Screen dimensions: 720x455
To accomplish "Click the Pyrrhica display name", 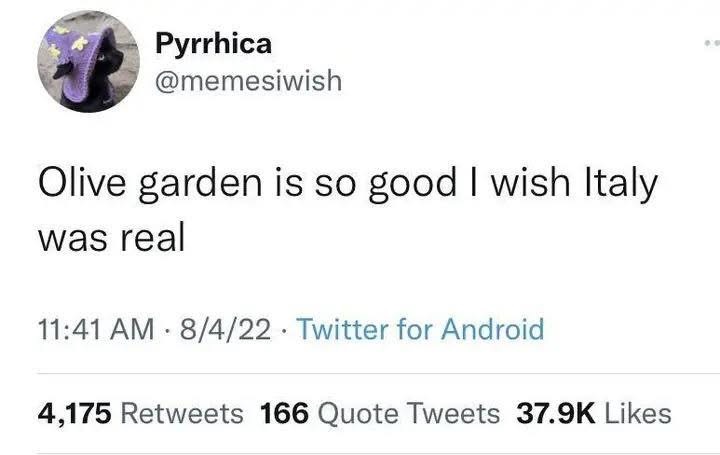I will [214, 44].
